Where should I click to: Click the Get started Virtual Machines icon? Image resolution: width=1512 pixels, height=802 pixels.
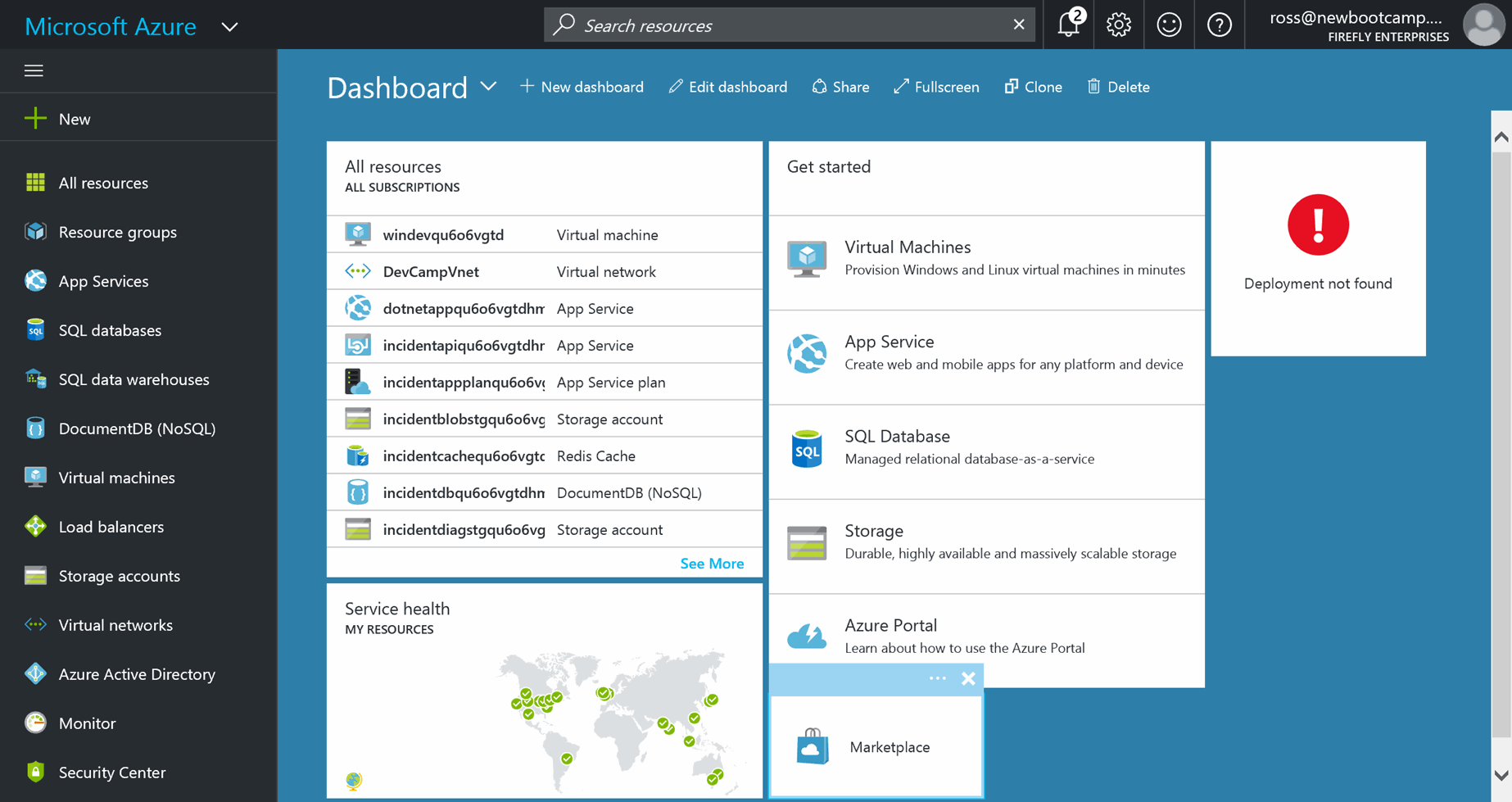point(807,259)
